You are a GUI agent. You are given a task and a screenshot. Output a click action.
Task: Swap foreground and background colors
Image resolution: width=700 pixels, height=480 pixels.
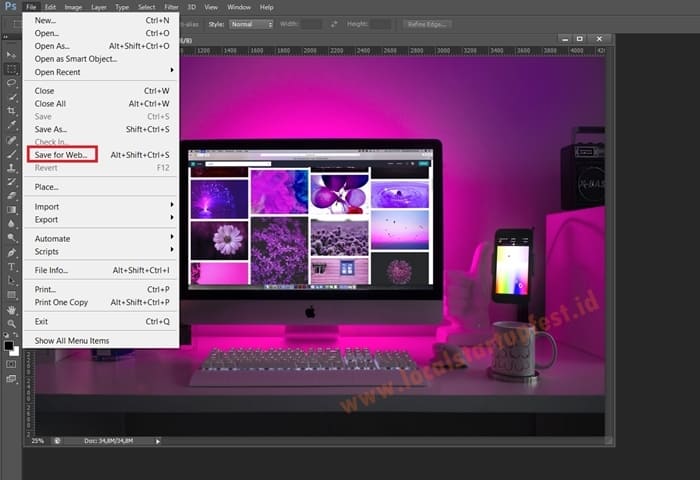click(x=16, y=334)
